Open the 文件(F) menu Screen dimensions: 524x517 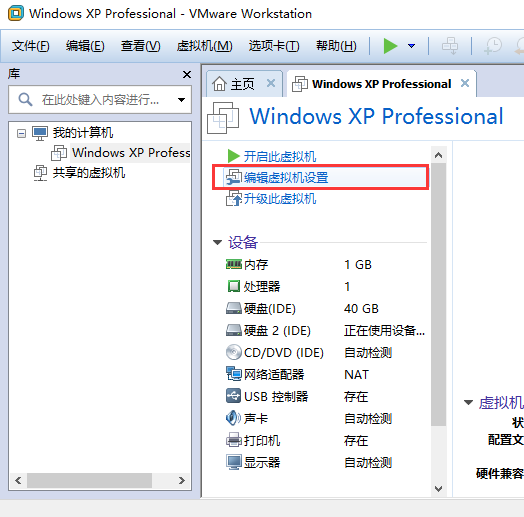click(30, 46)
